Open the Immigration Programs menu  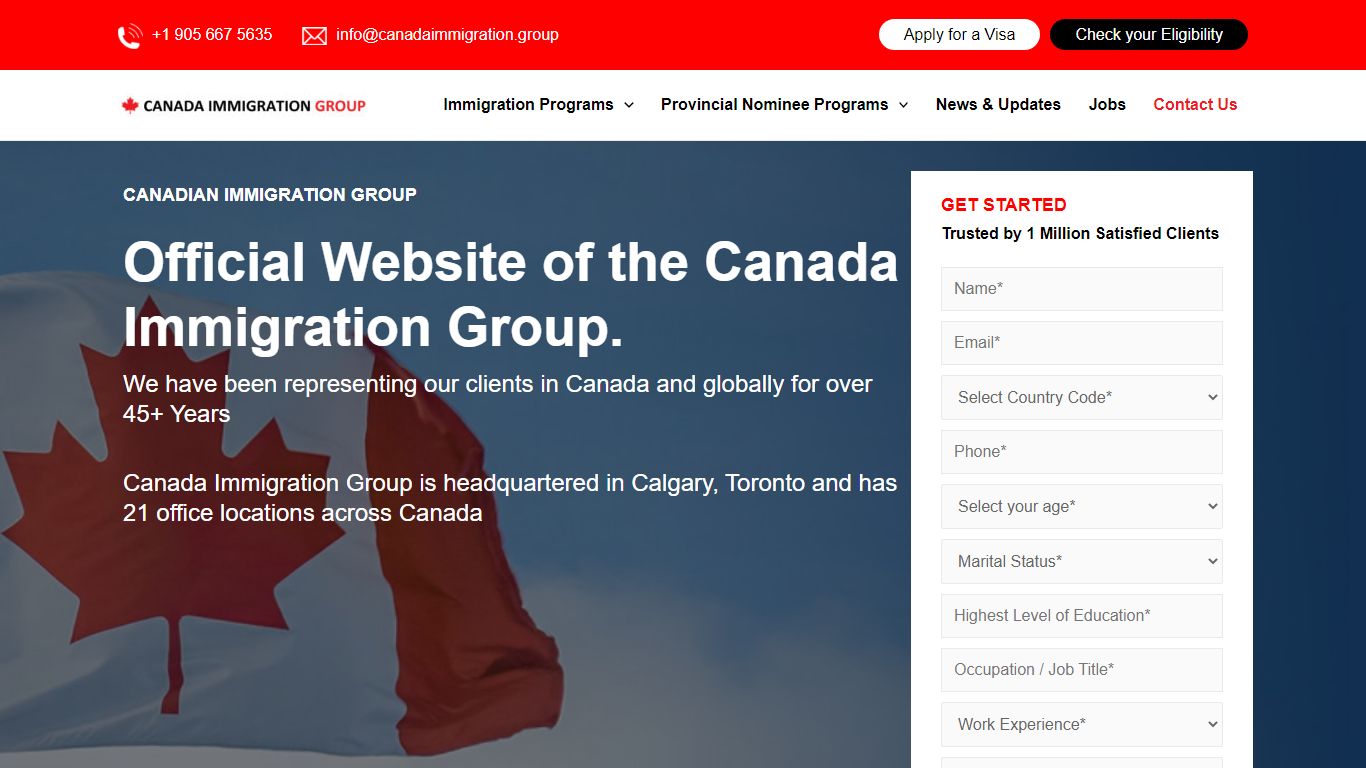tap(528, 104)
